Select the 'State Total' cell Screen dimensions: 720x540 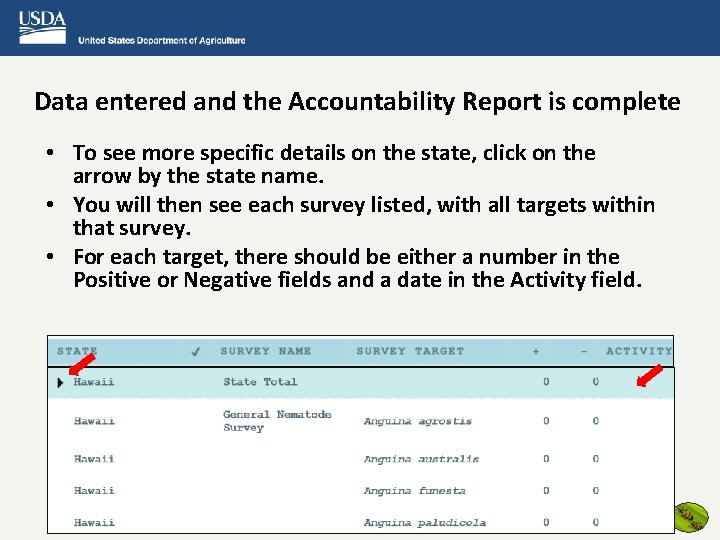coord(260,382)
